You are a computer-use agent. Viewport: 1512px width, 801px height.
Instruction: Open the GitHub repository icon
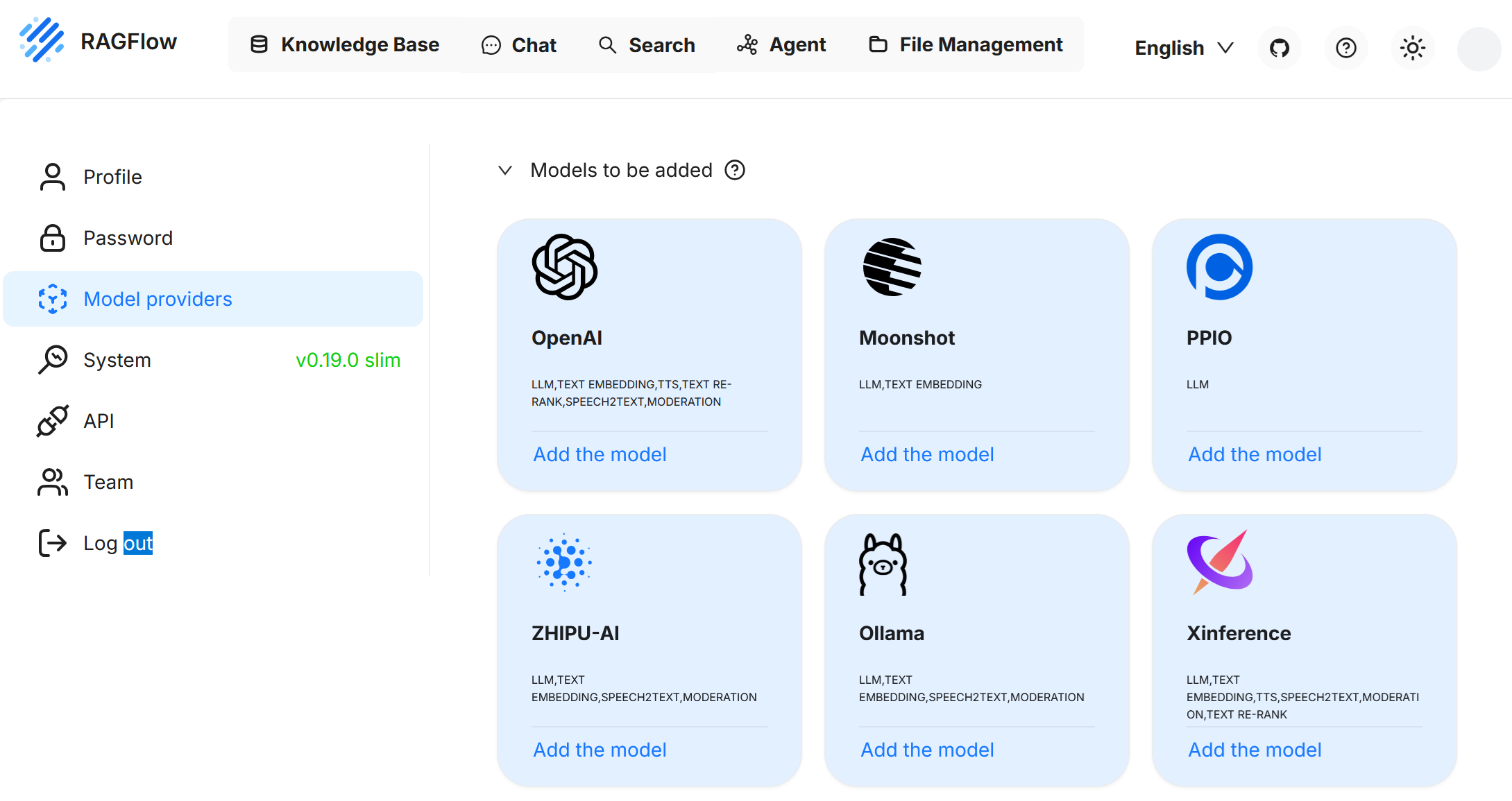coord(1279,48)
